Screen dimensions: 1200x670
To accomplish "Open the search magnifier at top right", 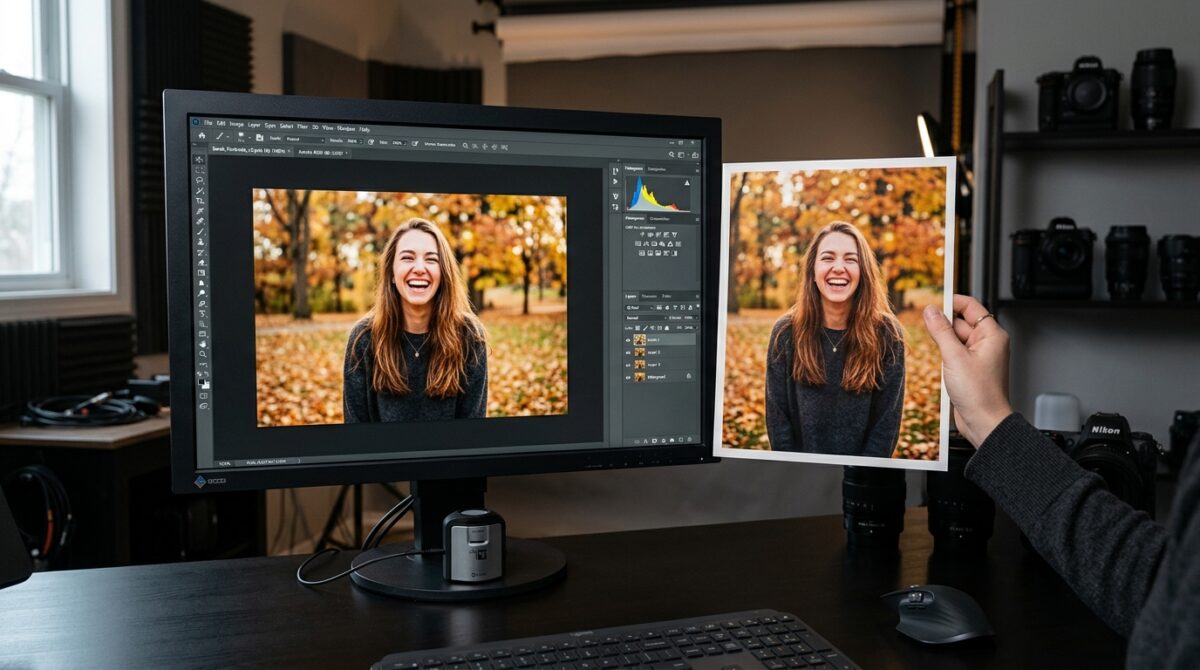I will [x=672, y=154].
